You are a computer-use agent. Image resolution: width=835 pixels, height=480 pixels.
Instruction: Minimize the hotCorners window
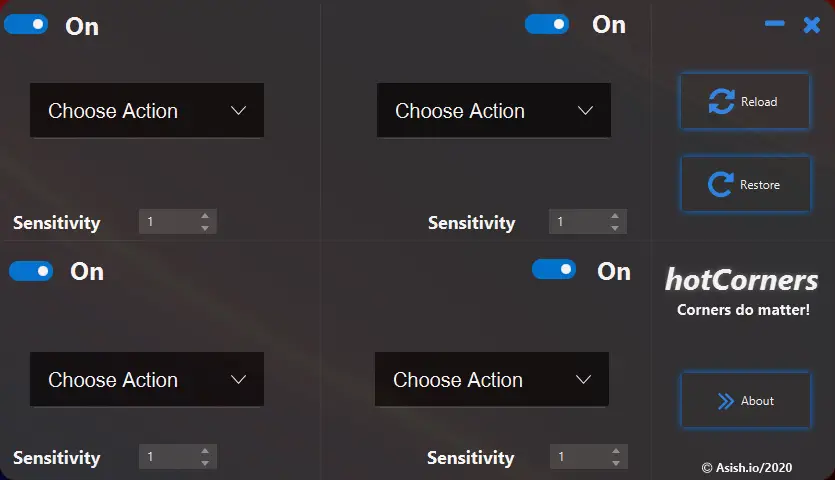click(775, 24)
